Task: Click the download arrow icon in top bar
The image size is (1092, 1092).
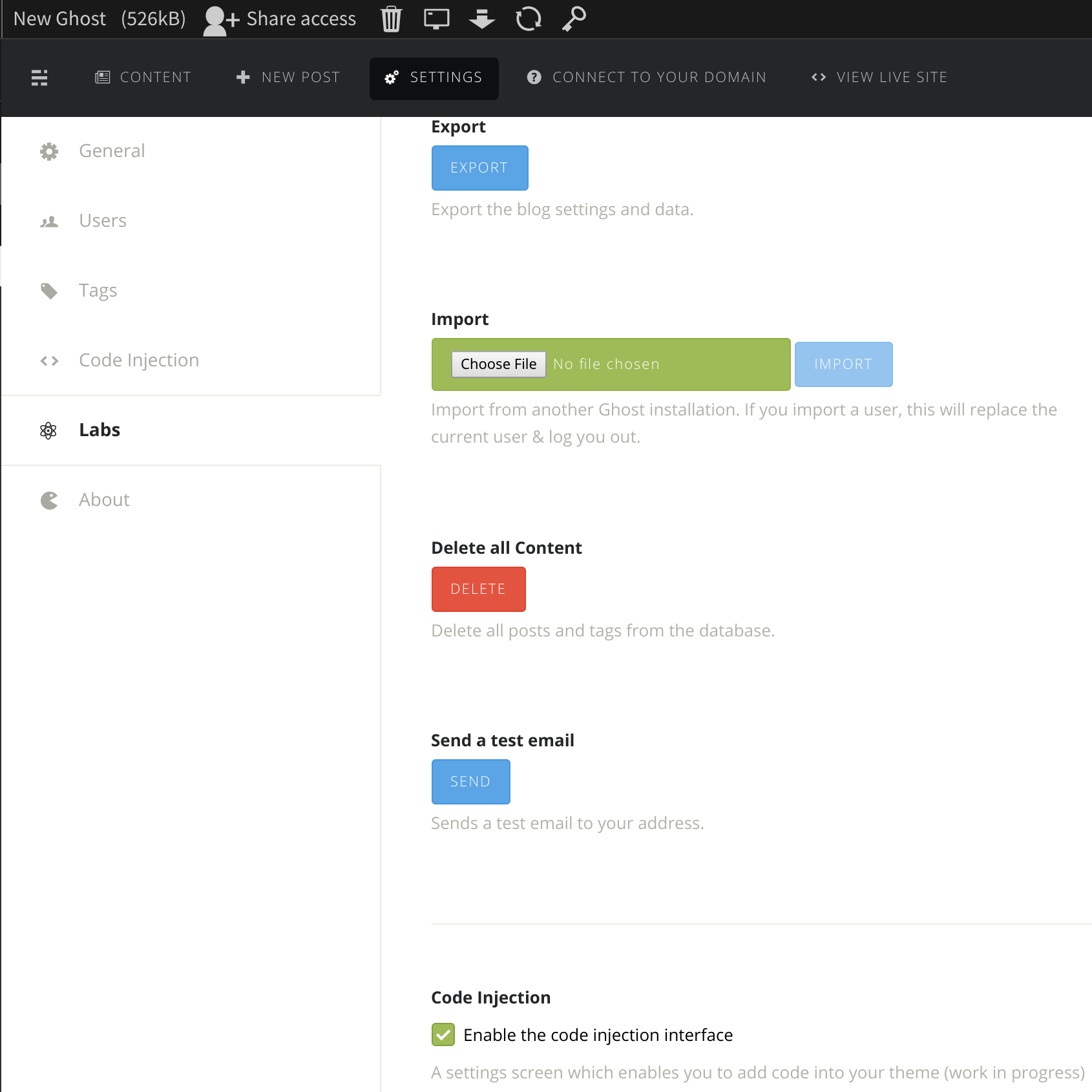Action: (x=482, y=19)
